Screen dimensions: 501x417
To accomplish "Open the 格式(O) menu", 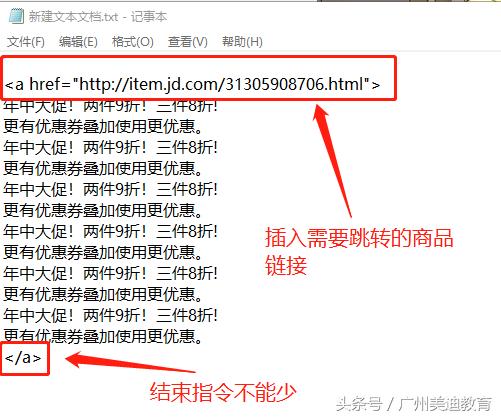I will click(x=133, y=42).
